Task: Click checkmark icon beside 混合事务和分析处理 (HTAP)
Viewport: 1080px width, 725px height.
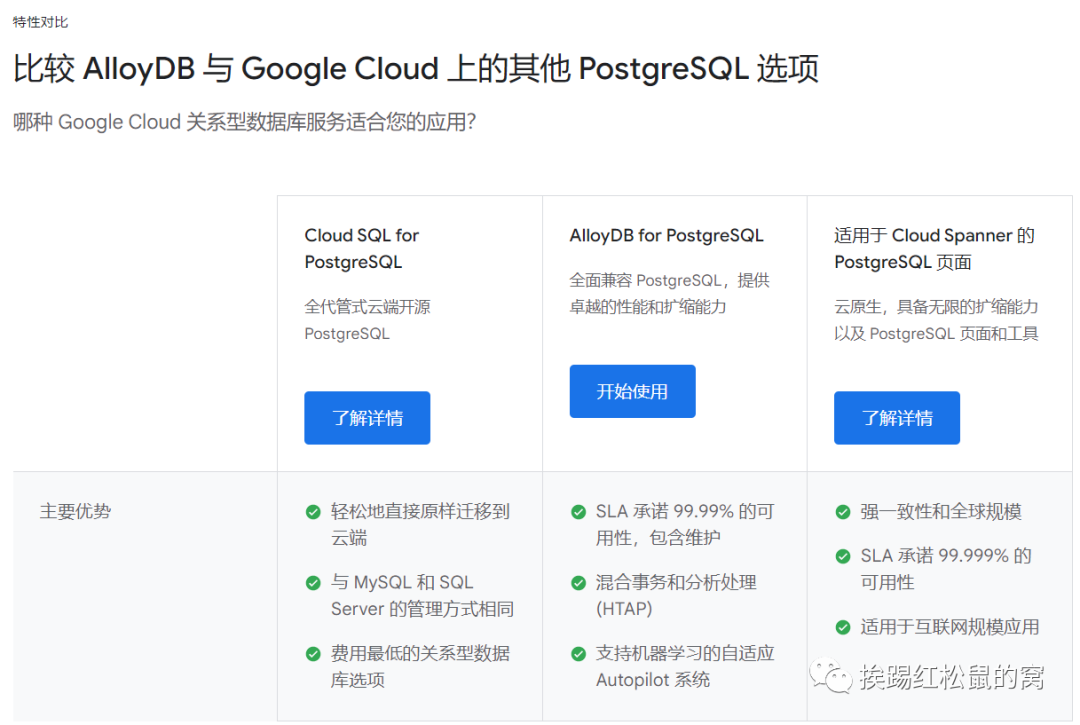Action: [x=578, y=583]
